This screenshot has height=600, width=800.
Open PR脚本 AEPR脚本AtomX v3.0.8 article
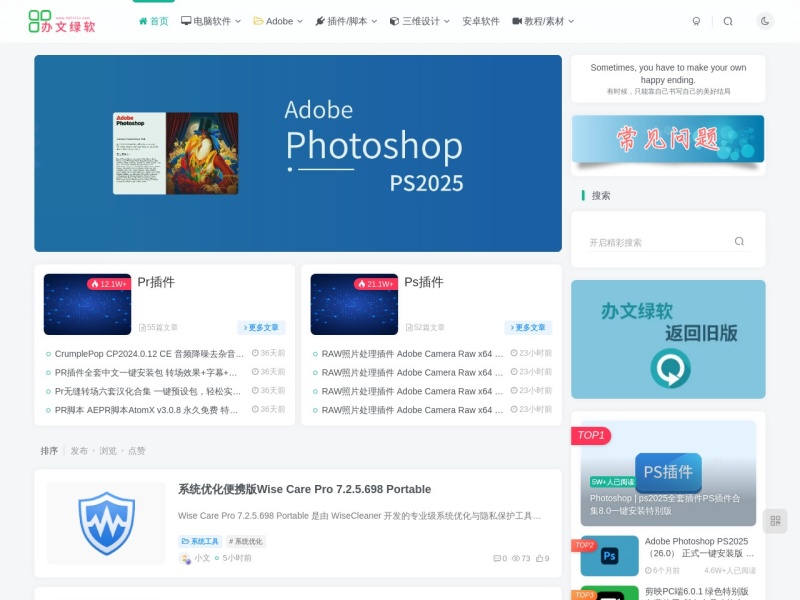coord(146,410)
